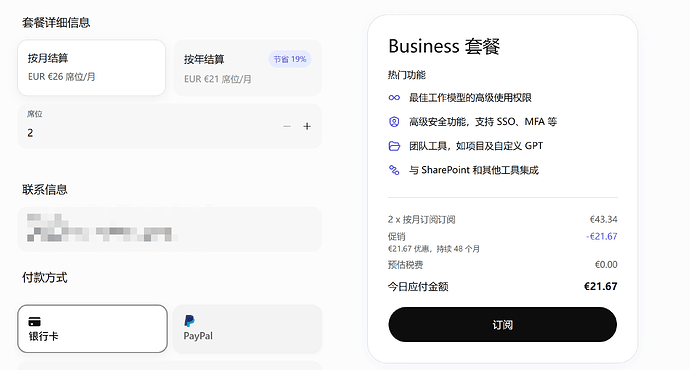Choose 银行卡 as payment method
690x370 pixels.
pyautogui.click(x=92, y=329)
